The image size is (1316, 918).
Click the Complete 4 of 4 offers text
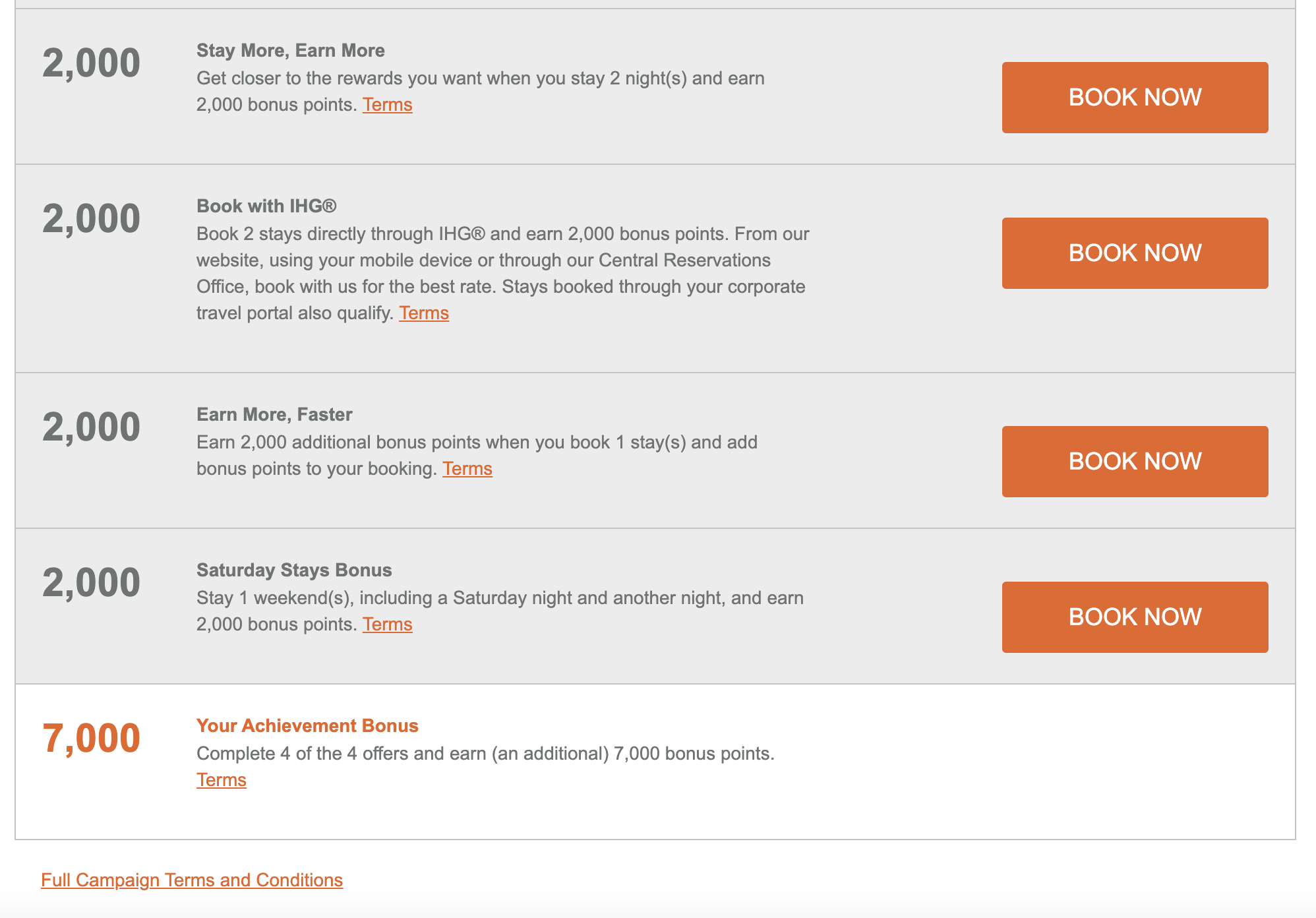click(x=485, y=754)
